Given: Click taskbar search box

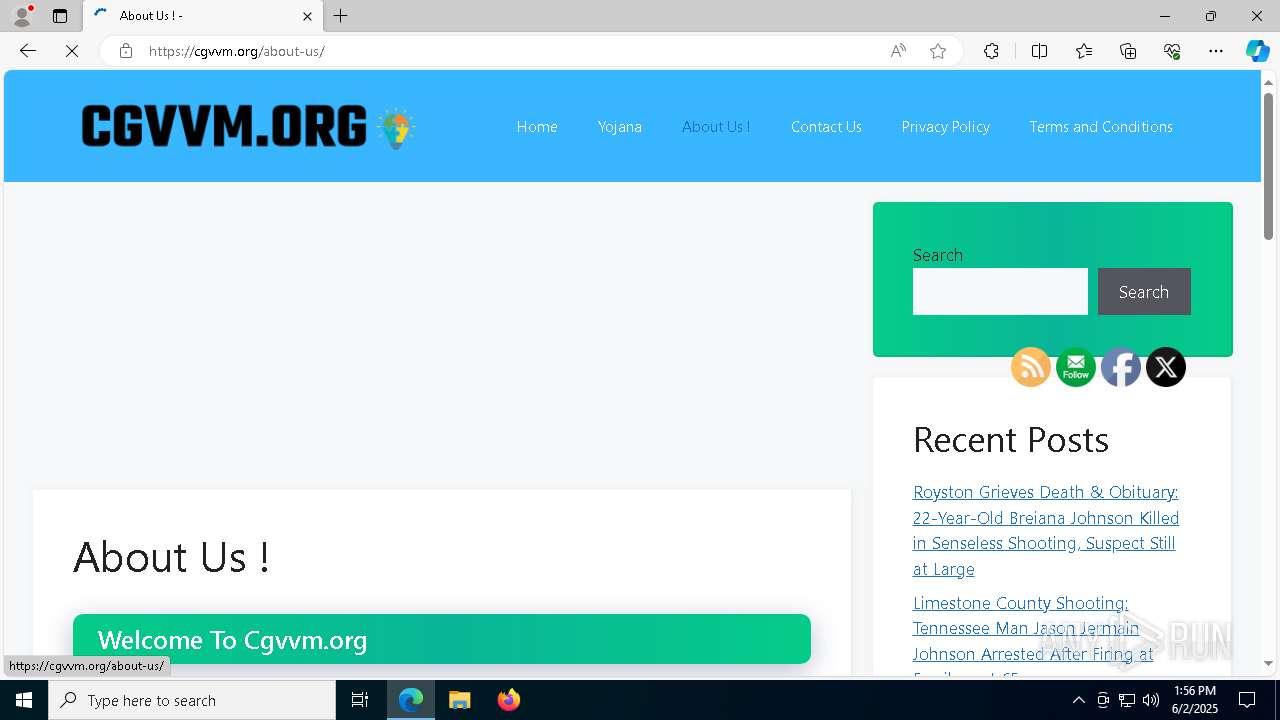Looking at the screenshot, I should [192, 700].
